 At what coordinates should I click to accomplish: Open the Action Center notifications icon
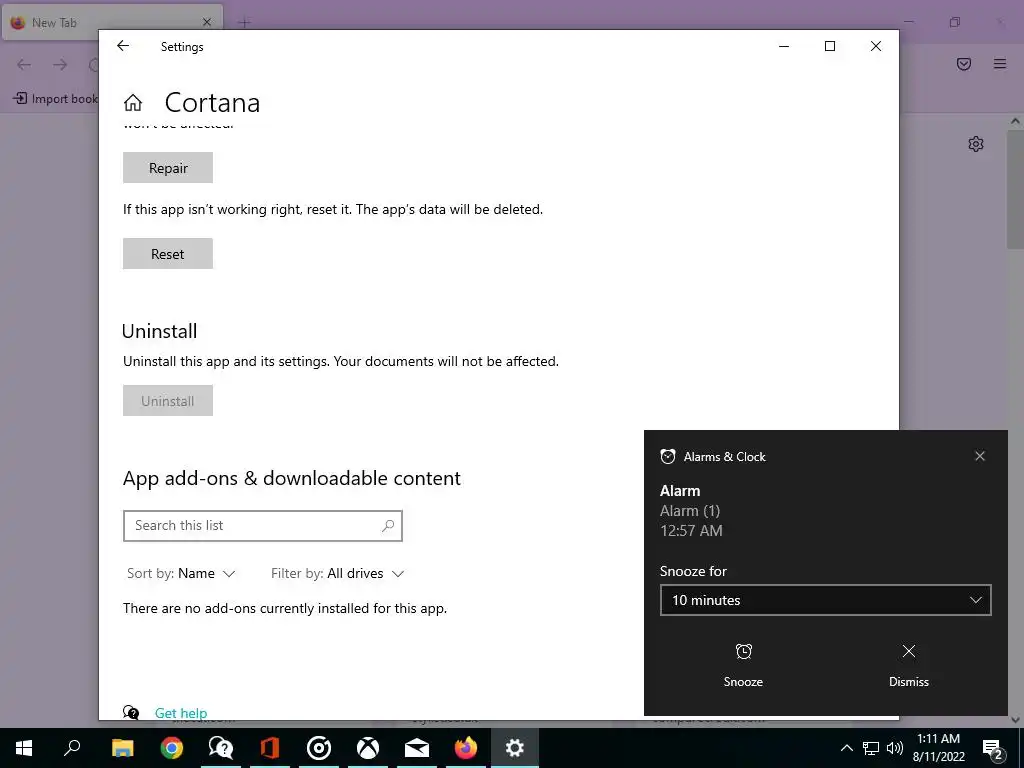tap(993, 748)
